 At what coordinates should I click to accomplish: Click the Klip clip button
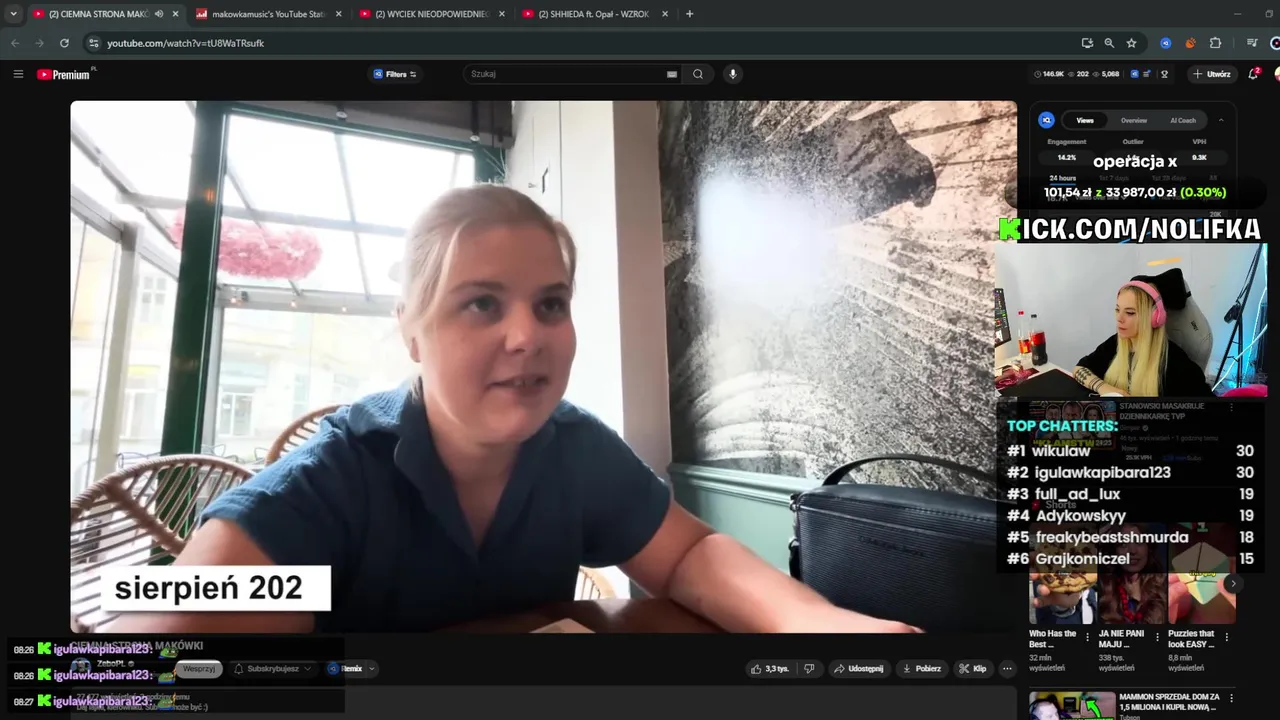coord(972,668)
